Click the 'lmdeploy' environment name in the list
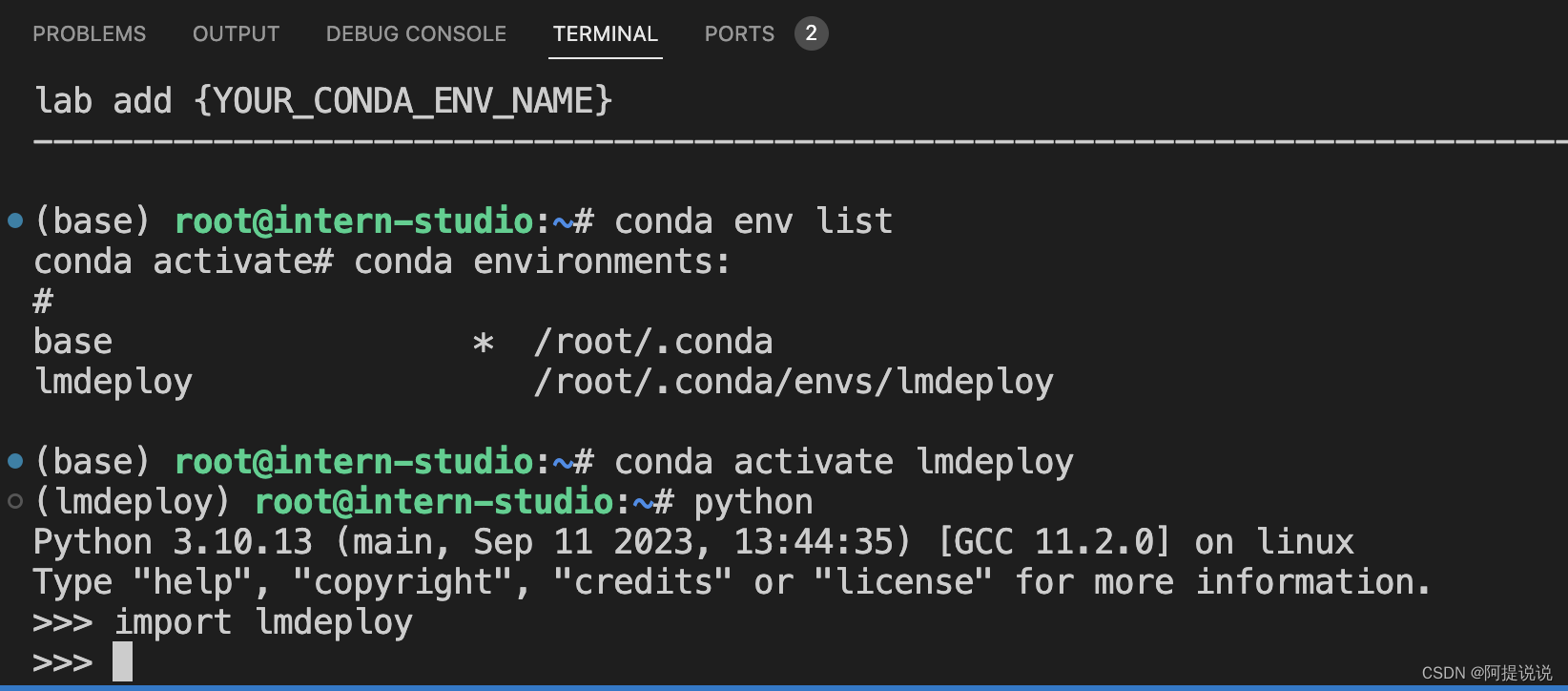The width and height of the screenshot is (1568, 691). (113, 382)
